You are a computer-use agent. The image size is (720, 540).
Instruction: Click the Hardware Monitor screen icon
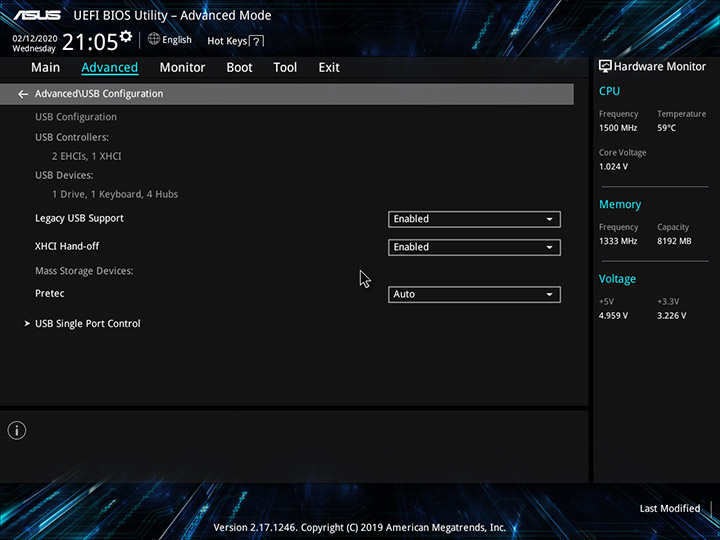point(605,66)
